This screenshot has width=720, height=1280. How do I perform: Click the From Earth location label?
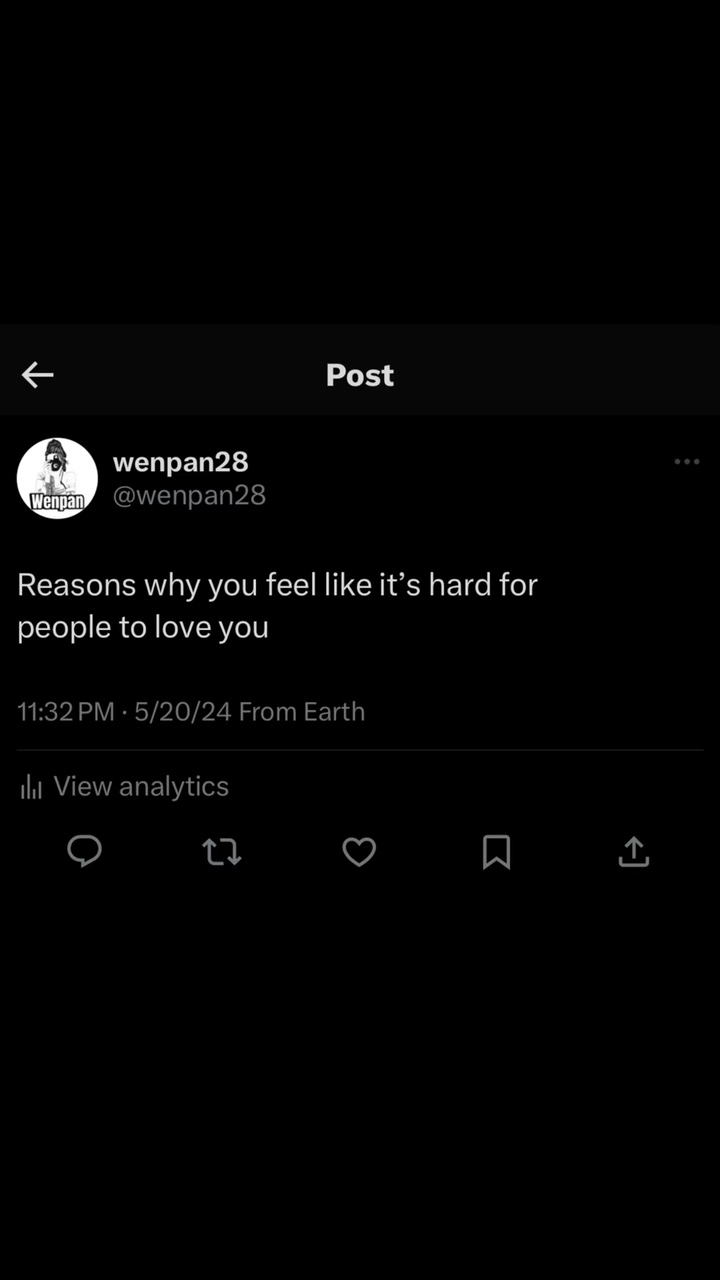coord(302,712)
